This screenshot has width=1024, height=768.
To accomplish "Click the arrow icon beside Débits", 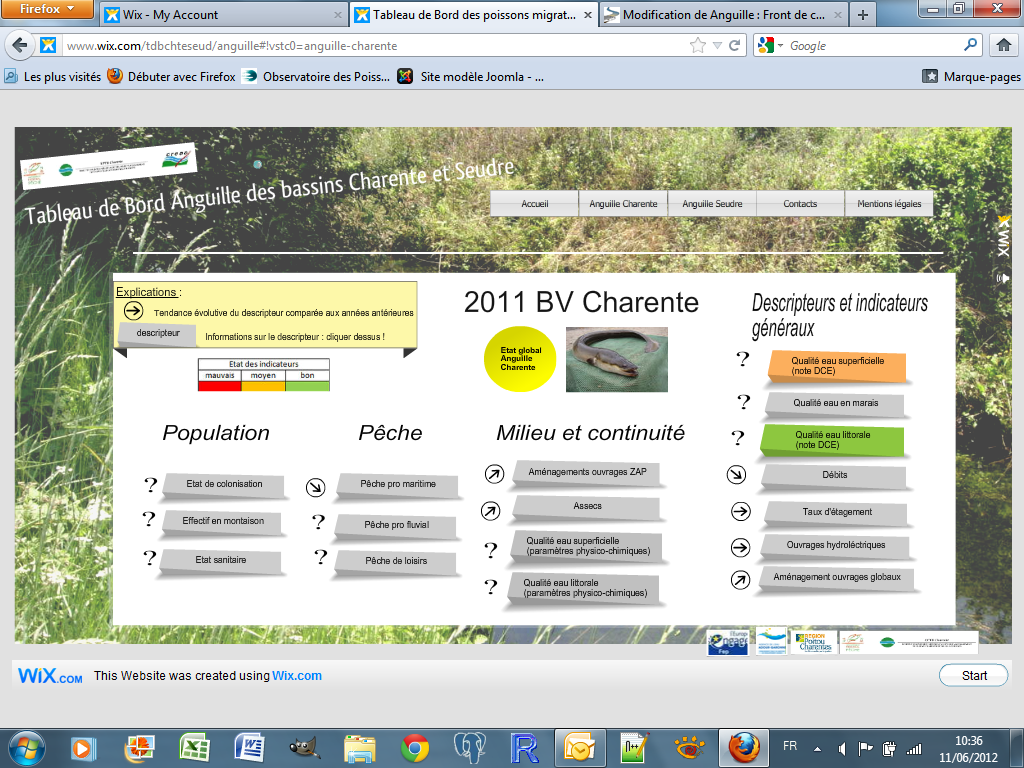I will click(737, 475).
